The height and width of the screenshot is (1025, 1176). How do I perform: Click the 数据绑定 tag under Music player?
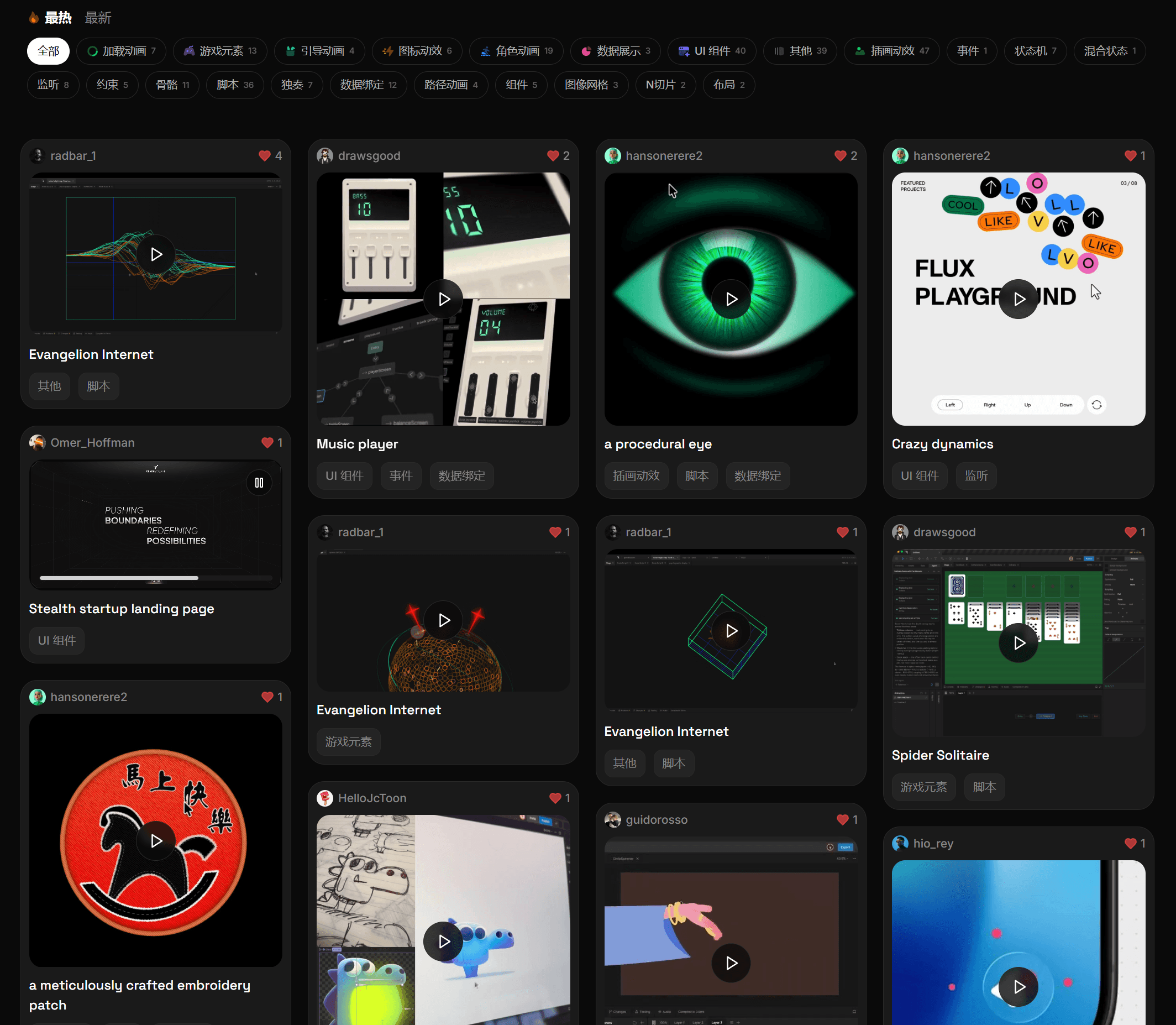(x=461, y=476)
